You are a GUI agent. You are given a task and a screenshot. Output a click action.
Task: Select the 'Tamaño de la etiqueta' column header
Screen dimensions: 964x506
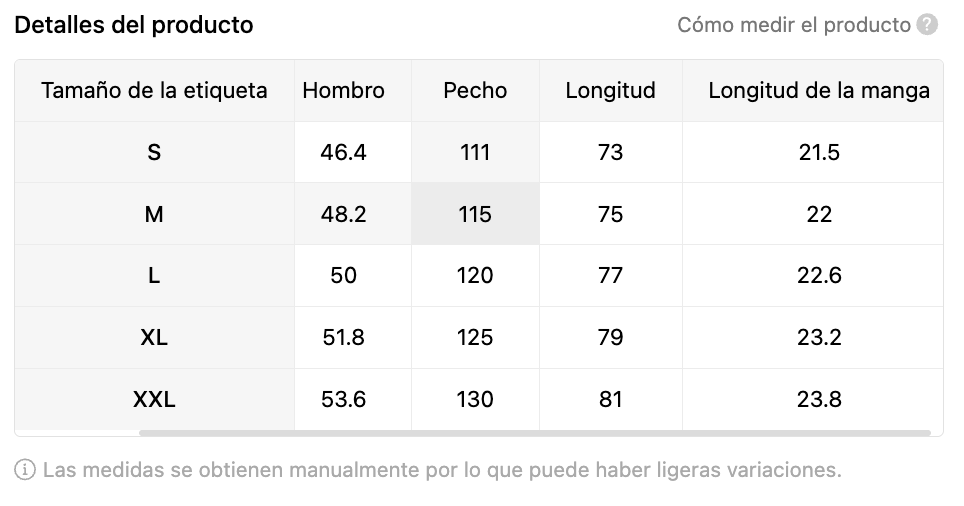[x=154, y=91]
